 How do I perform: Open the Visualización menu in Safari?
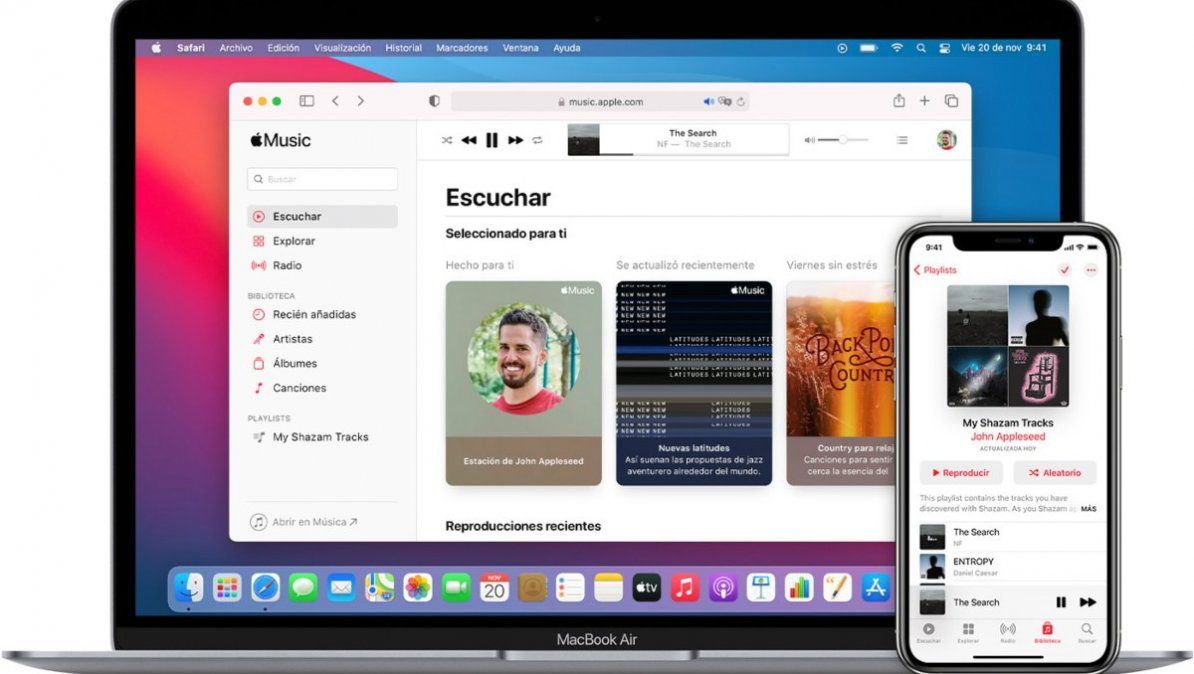(343, 47)
